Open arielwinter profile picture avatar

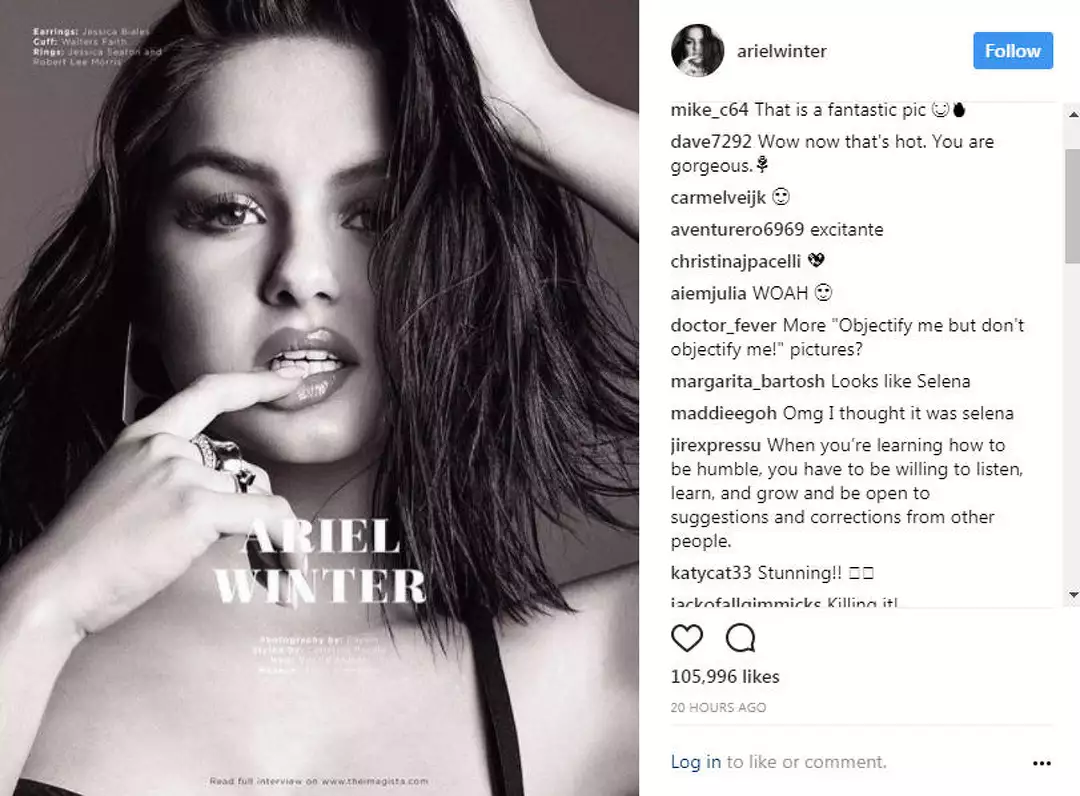tap(697, 50)
